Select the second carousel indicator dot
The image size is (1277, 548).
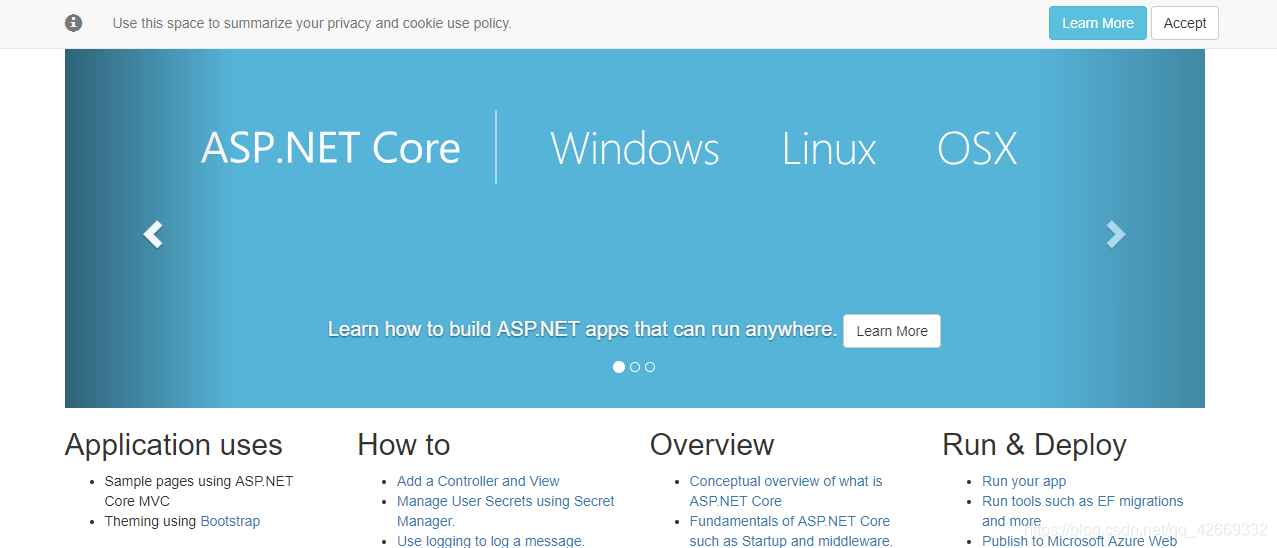click(x=635, y=367)
